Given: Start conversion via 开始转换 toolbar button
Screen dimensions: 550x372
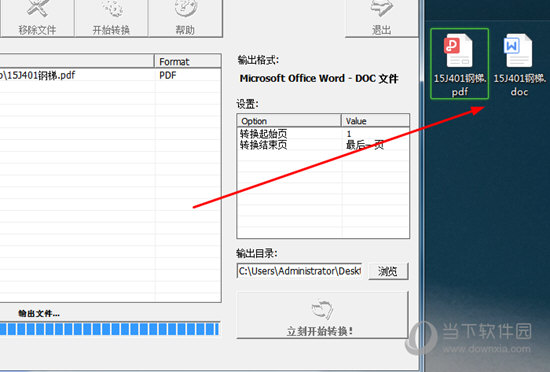Looking at the screenshot, I should (111, 18).
